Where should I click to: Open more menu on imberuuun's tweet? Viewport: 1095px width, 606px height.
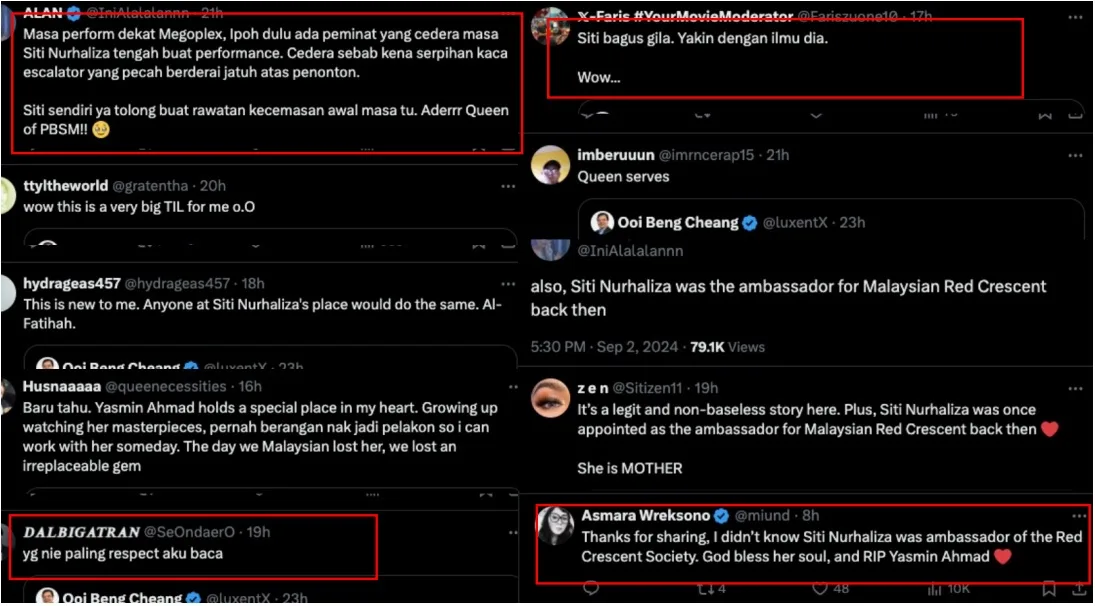[x=1075, y=156]
